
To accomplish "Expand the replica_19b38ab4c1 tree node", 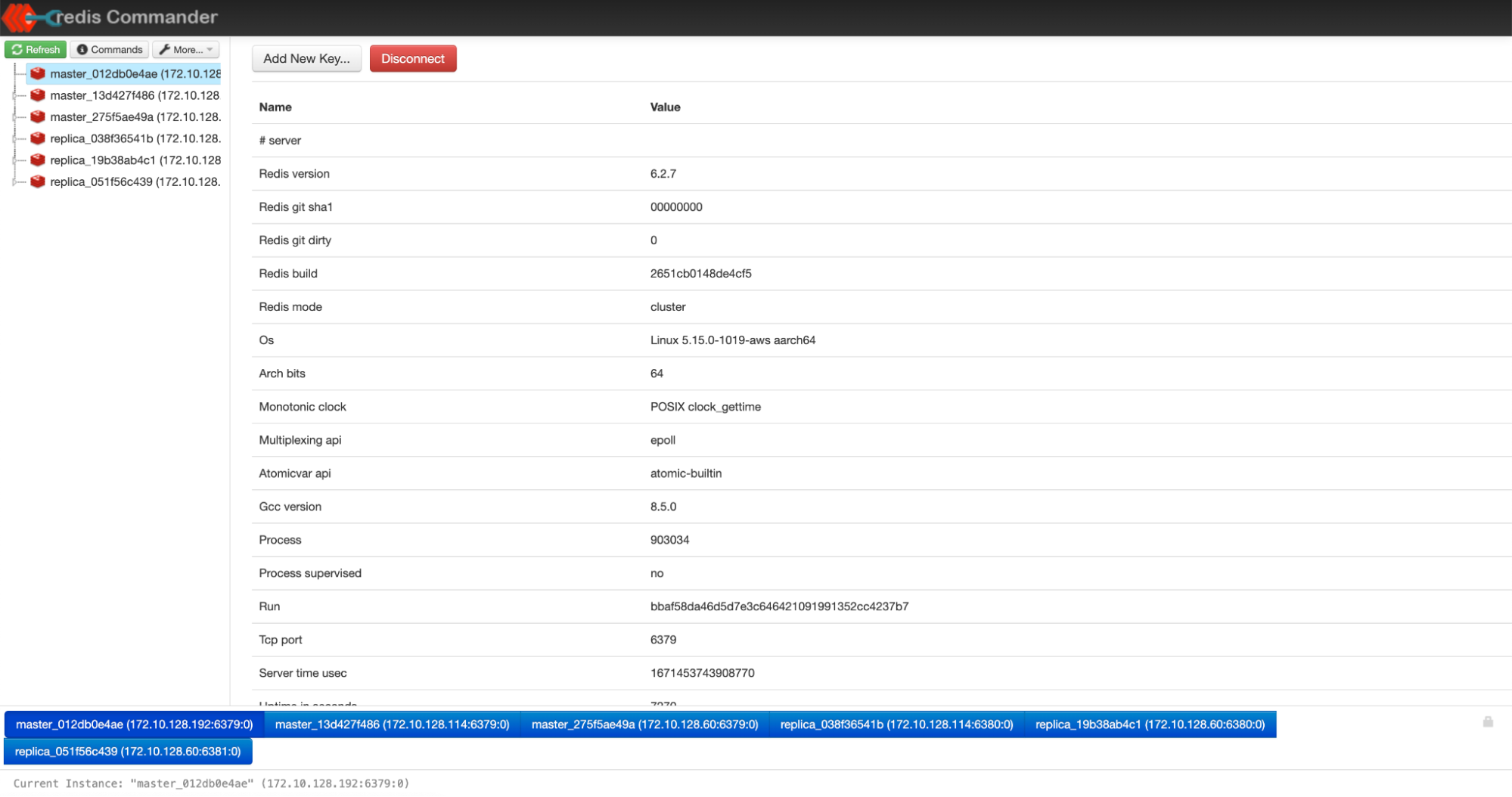I will click(x=14, y=160).
